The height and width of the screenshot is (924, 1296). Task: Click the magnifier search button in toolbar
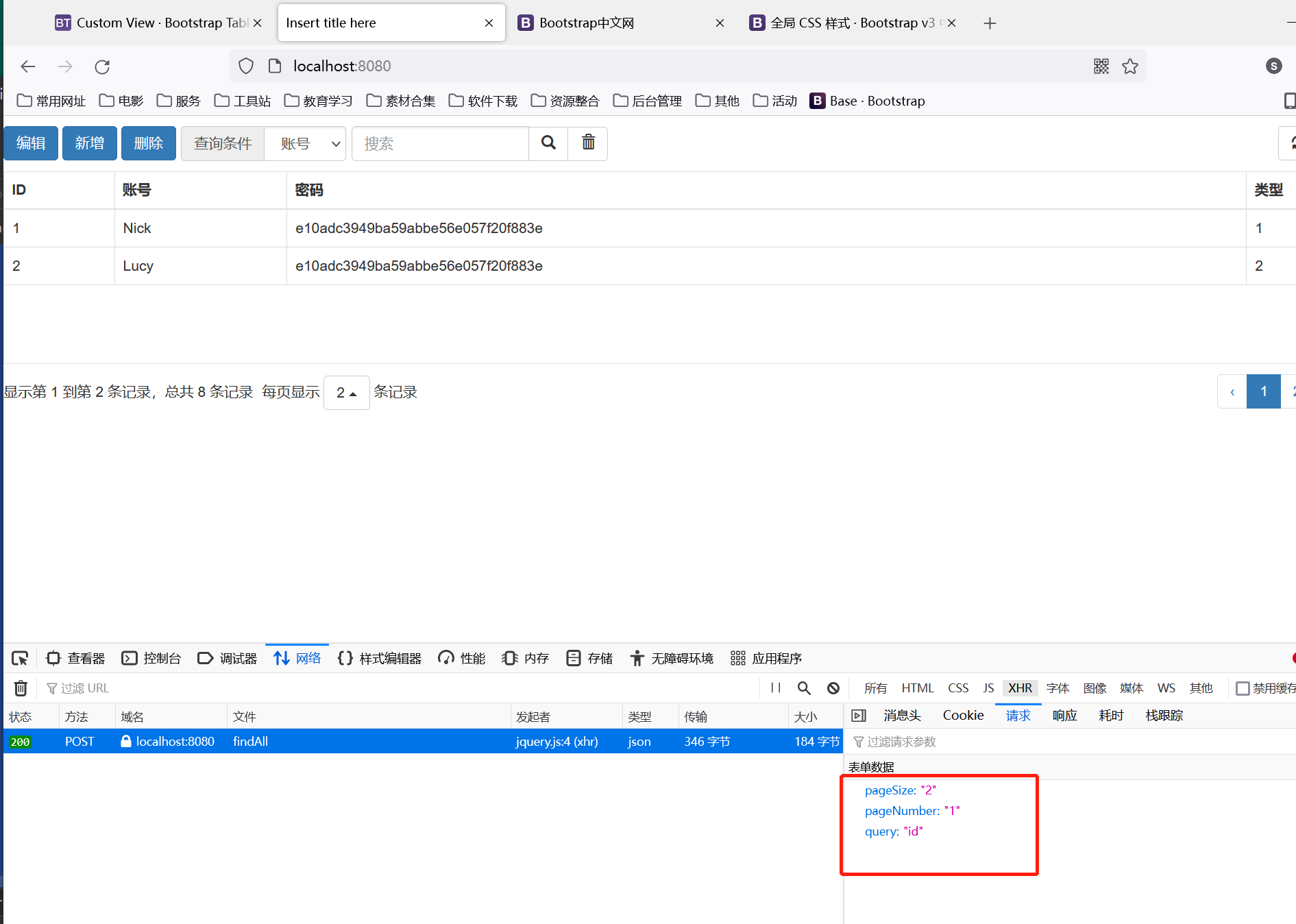pyautogui.click(x=548, y=143)
